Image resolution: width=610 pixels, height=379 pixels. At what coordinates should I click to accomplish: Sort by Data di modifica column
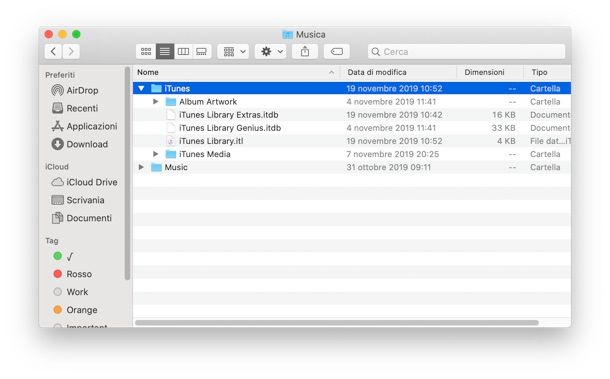[x=398, y=72]
